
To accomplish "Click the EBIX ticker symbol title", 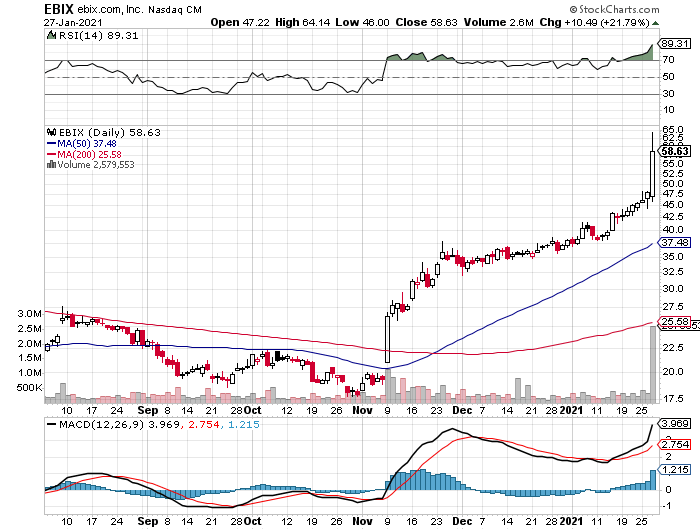I will [x=58, y=9].
